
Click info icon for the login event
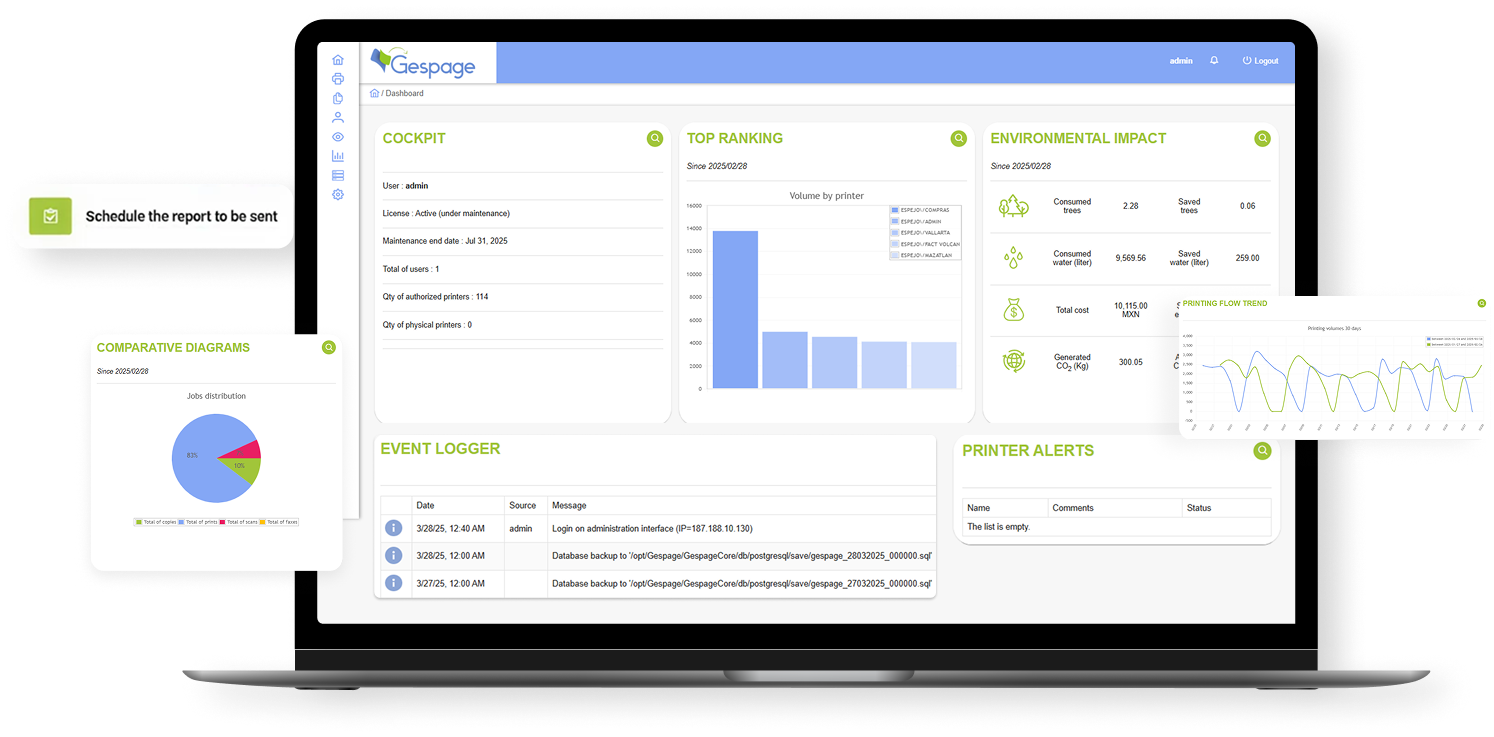[394, 528]
